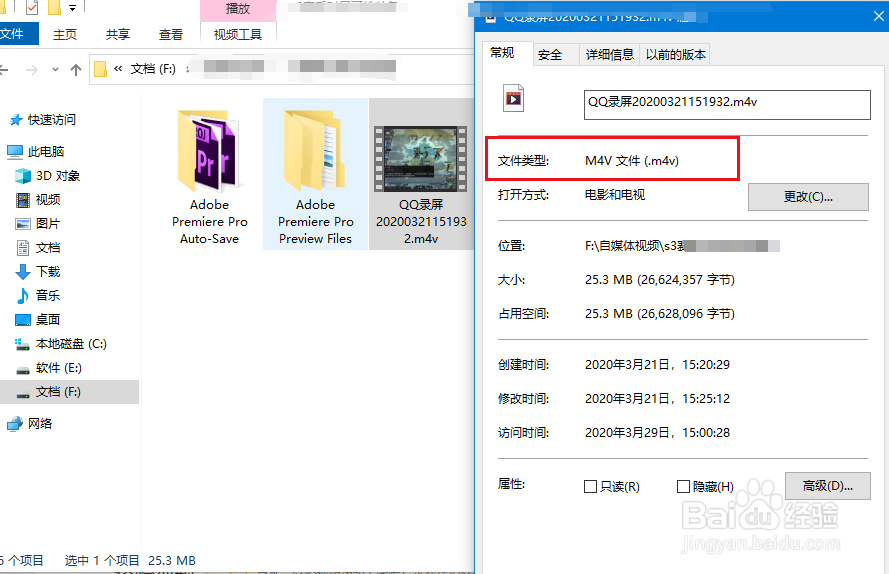Select 网络 label in navigation pane

(40, 424)
